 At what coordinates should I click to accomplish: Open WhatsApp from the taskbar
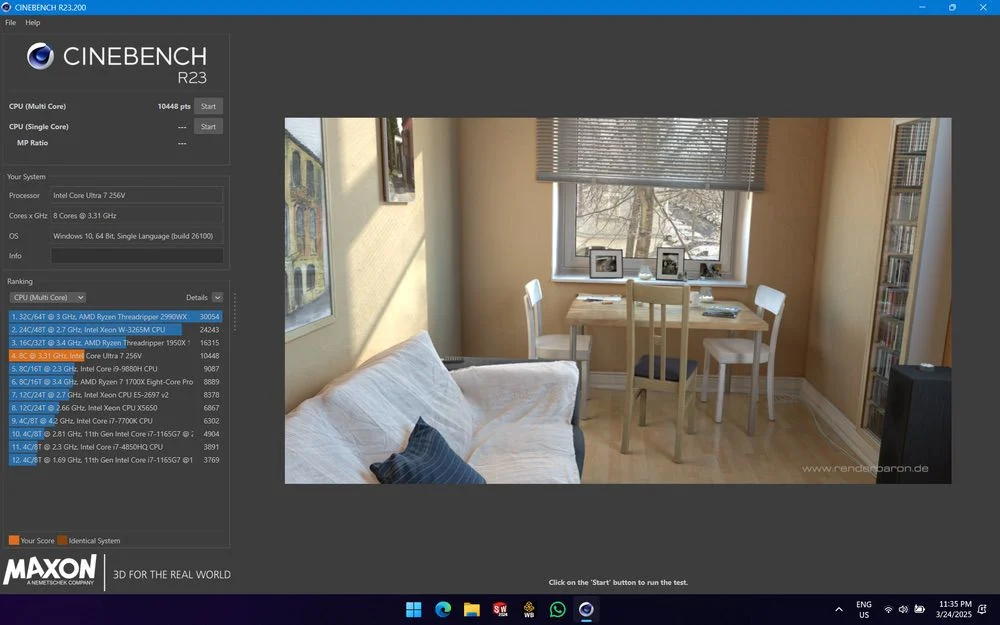click(557, 610)
